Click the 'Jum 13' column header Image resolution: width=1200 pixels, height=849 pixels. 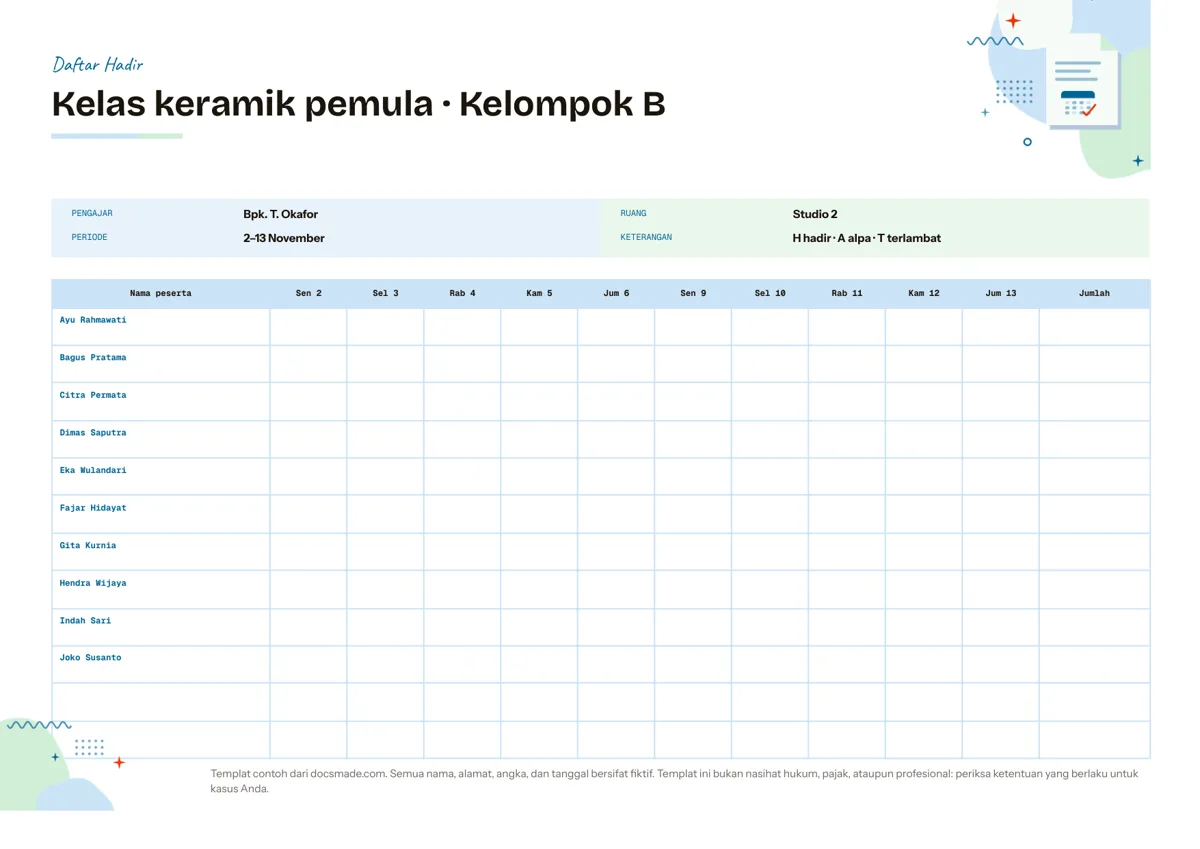[1001, 294]
